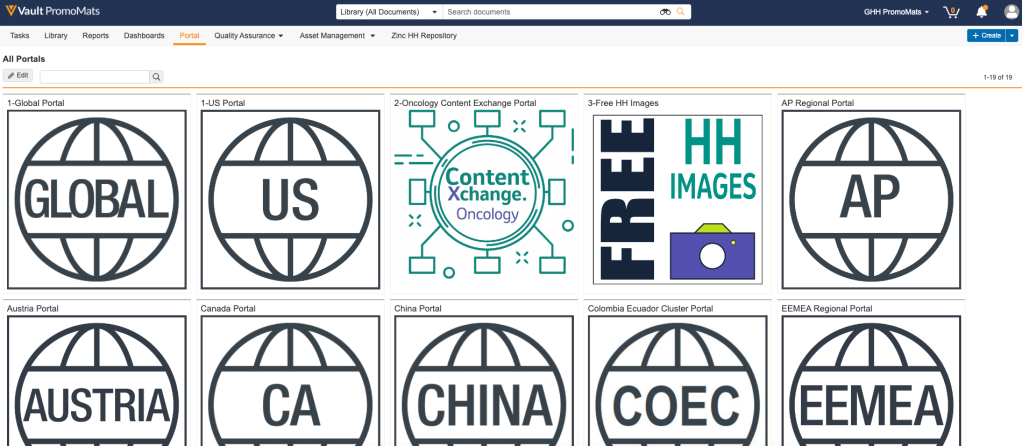This screenshot has height=446, width=1022.
Task: Click the 'All Portals' heading
Action: pos(24,59)
